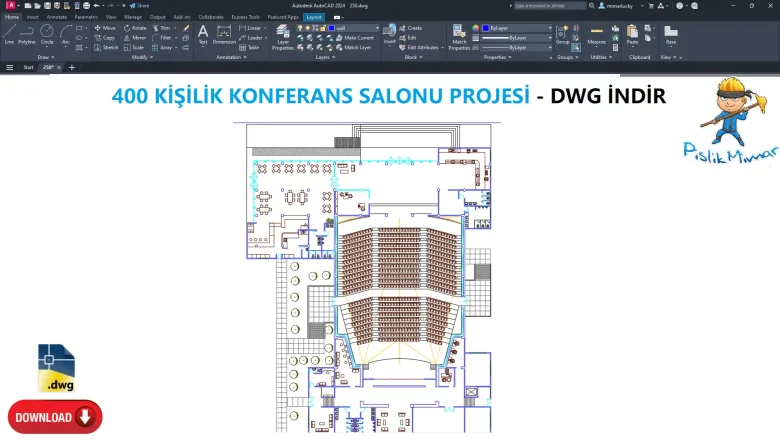Click the Erase pencil icon in Modify

click(186, 28)
